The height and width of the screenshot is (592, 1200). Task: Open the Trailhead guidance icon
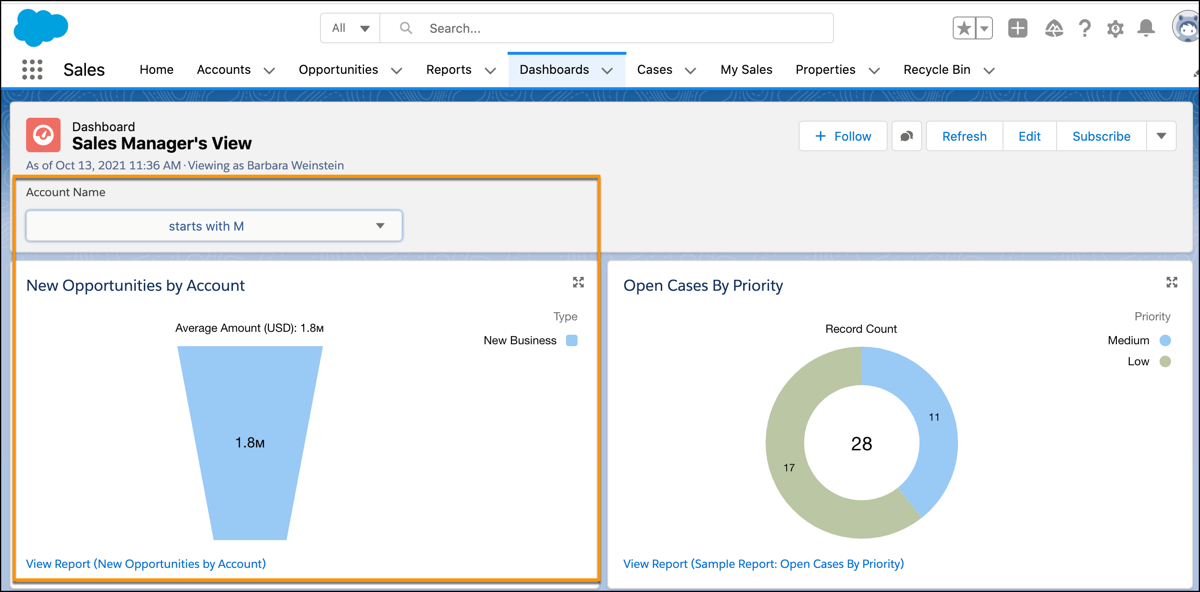pos(1054,29)
